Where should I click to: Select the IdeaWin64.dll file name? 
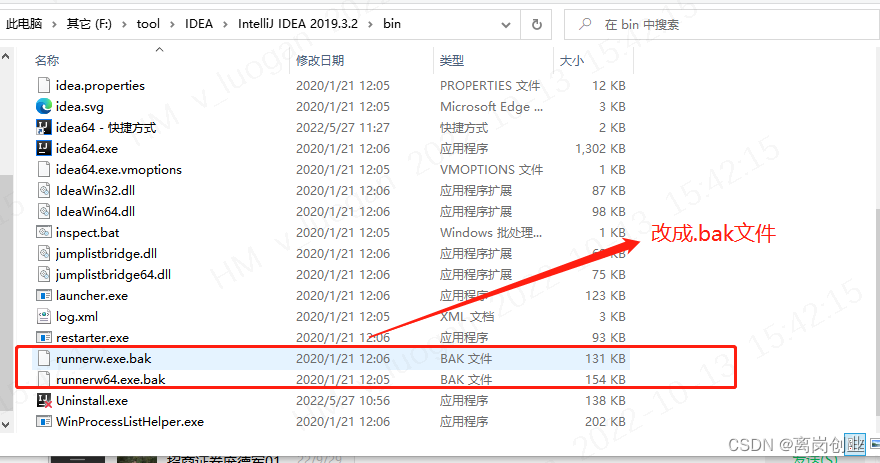(x=95, y=212)
